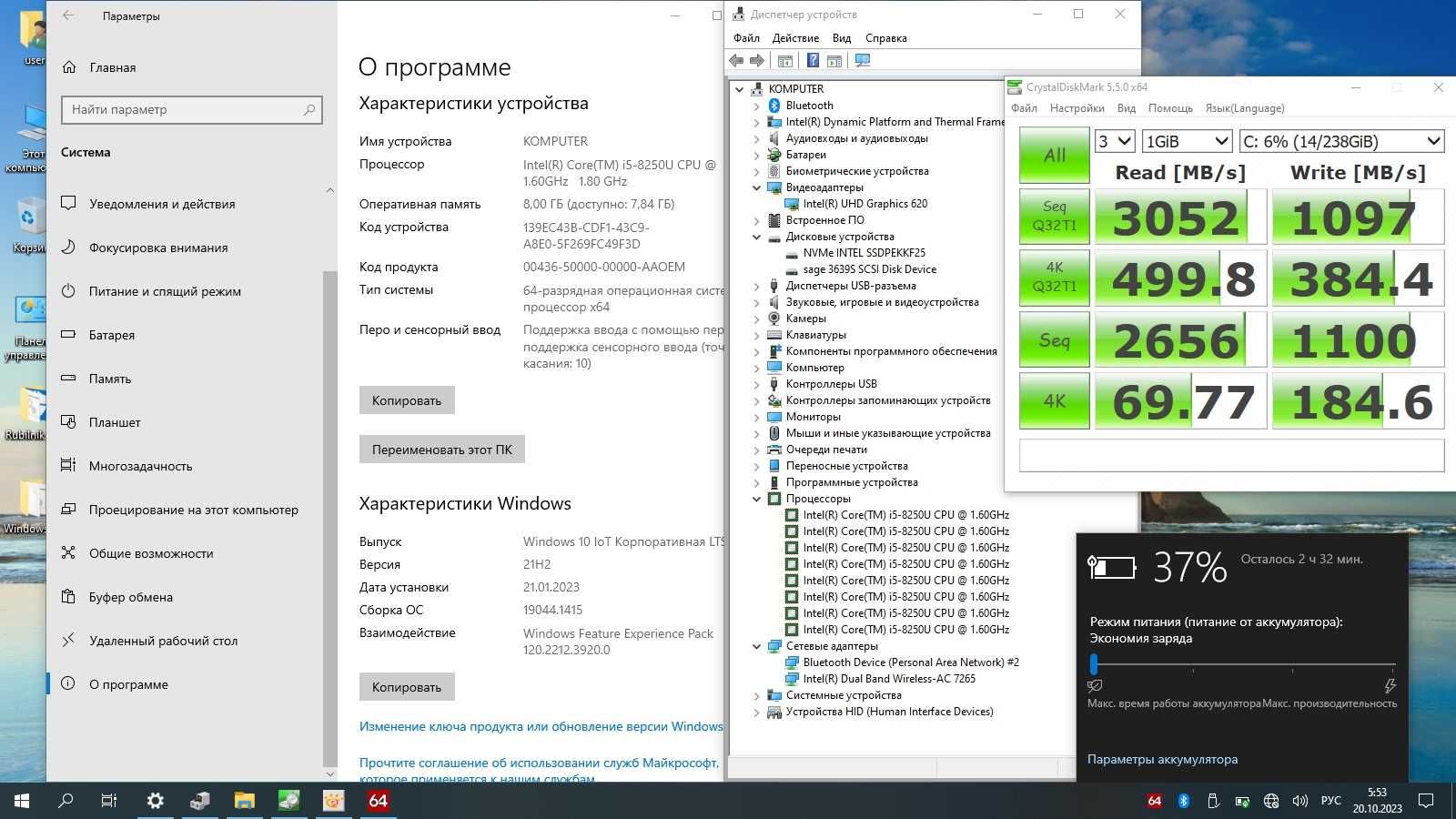1456x819 pixels.
Task: Click Device Manager icon on taskbar
Action: coord(199,801)
